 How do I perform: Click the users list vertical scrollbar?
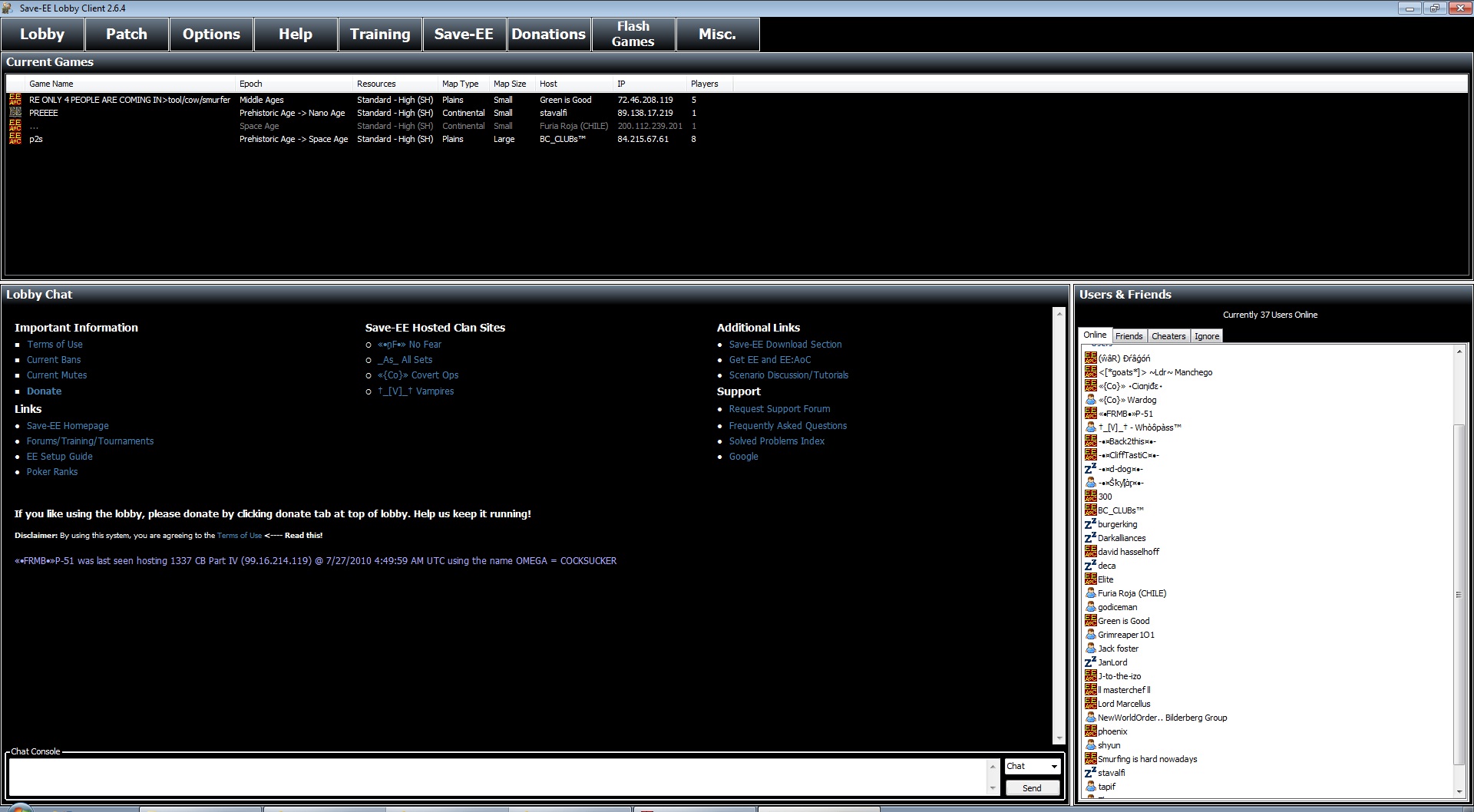coord(1459,594)
